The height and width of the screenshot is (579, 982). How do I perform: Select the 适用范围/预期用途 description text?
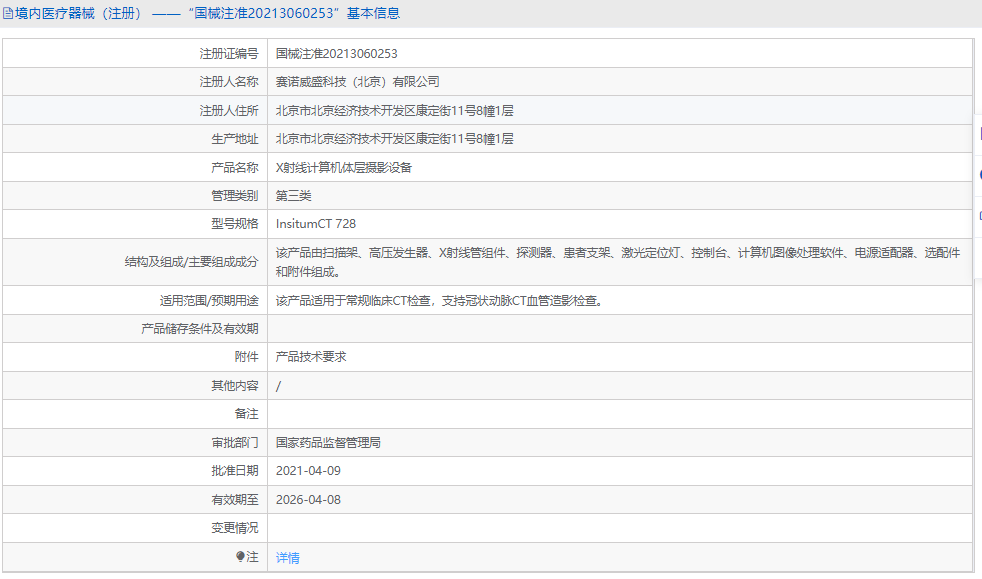[440, 300]
